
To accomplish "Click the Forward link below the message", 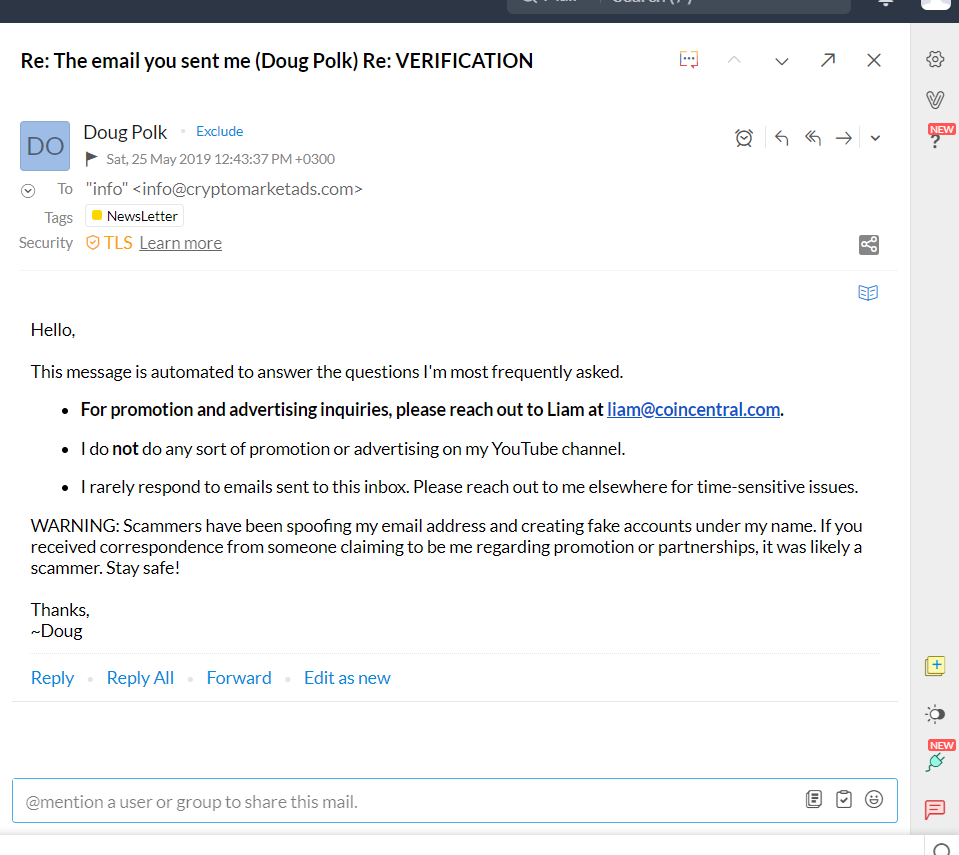I will tap(239, 678).
